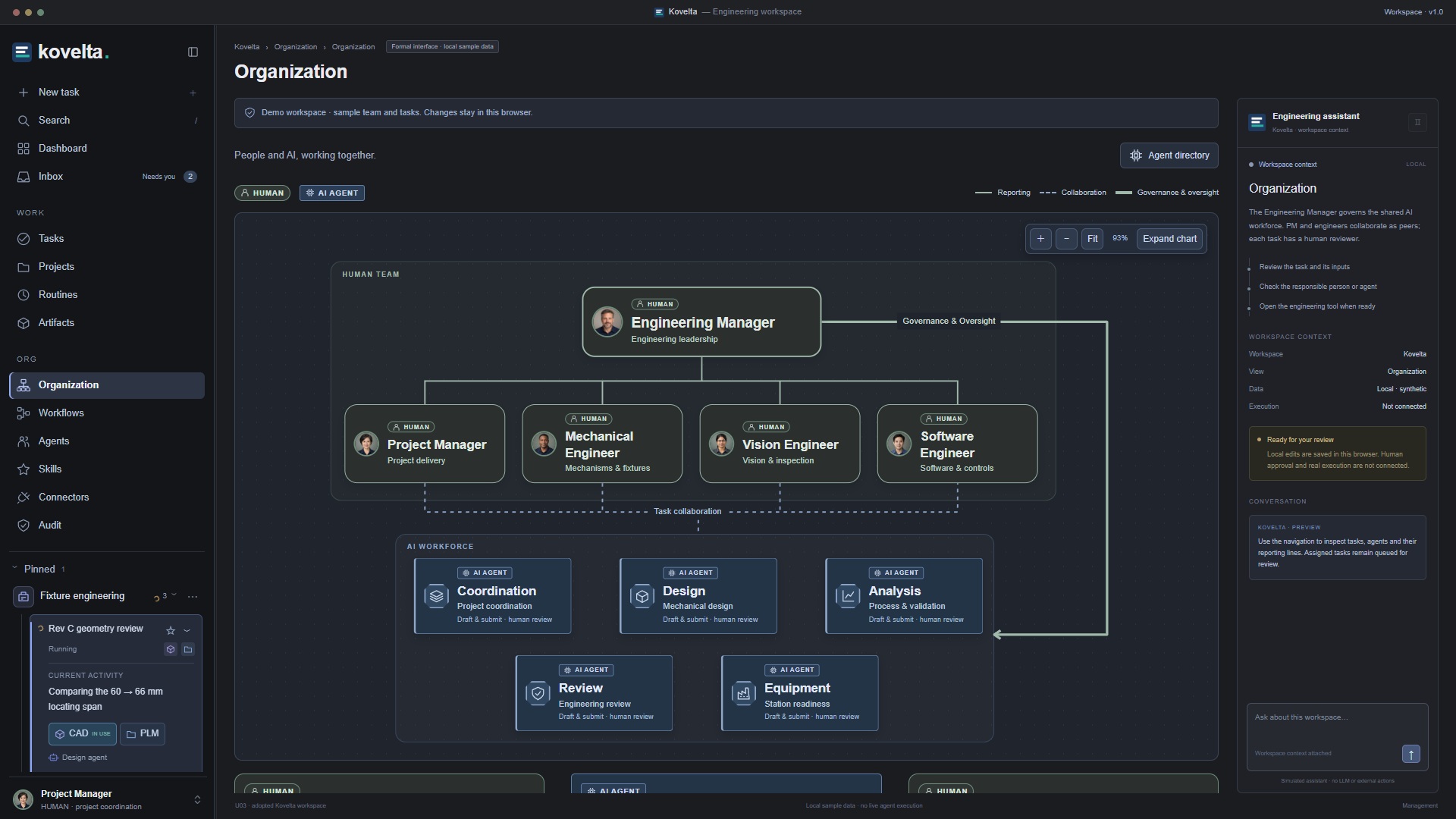Open Fixture engineering more options menu
Screen dimensions: 1456x819
click(x=193, y=597)
